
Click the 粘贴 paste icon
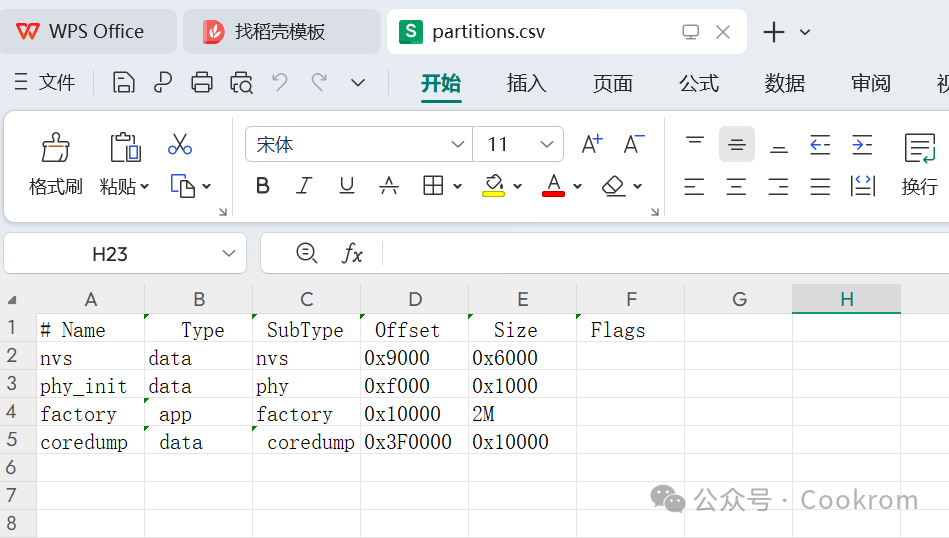125,147
